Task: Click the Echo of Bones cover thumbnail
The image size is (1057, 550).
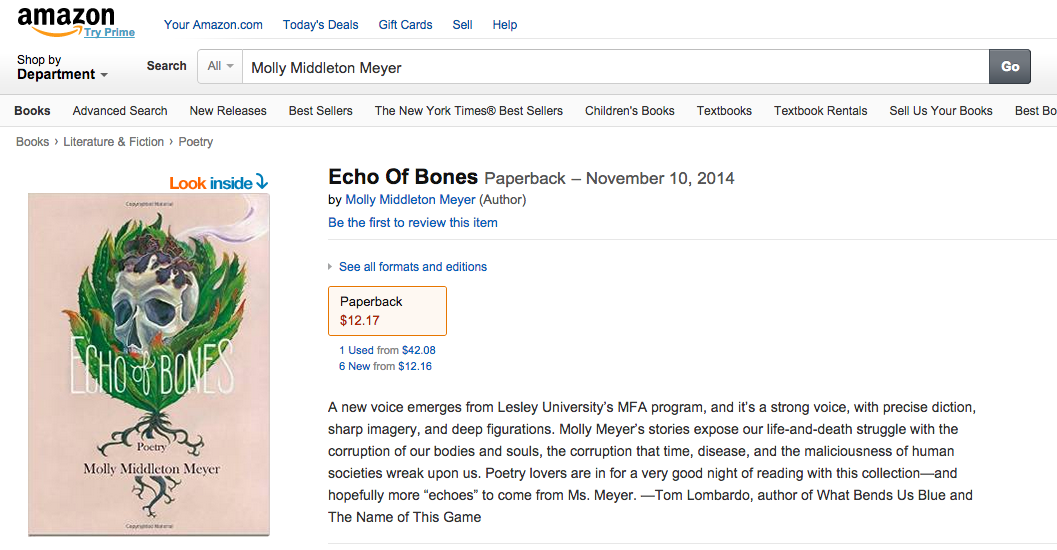Action: click(x=148, y=365)
